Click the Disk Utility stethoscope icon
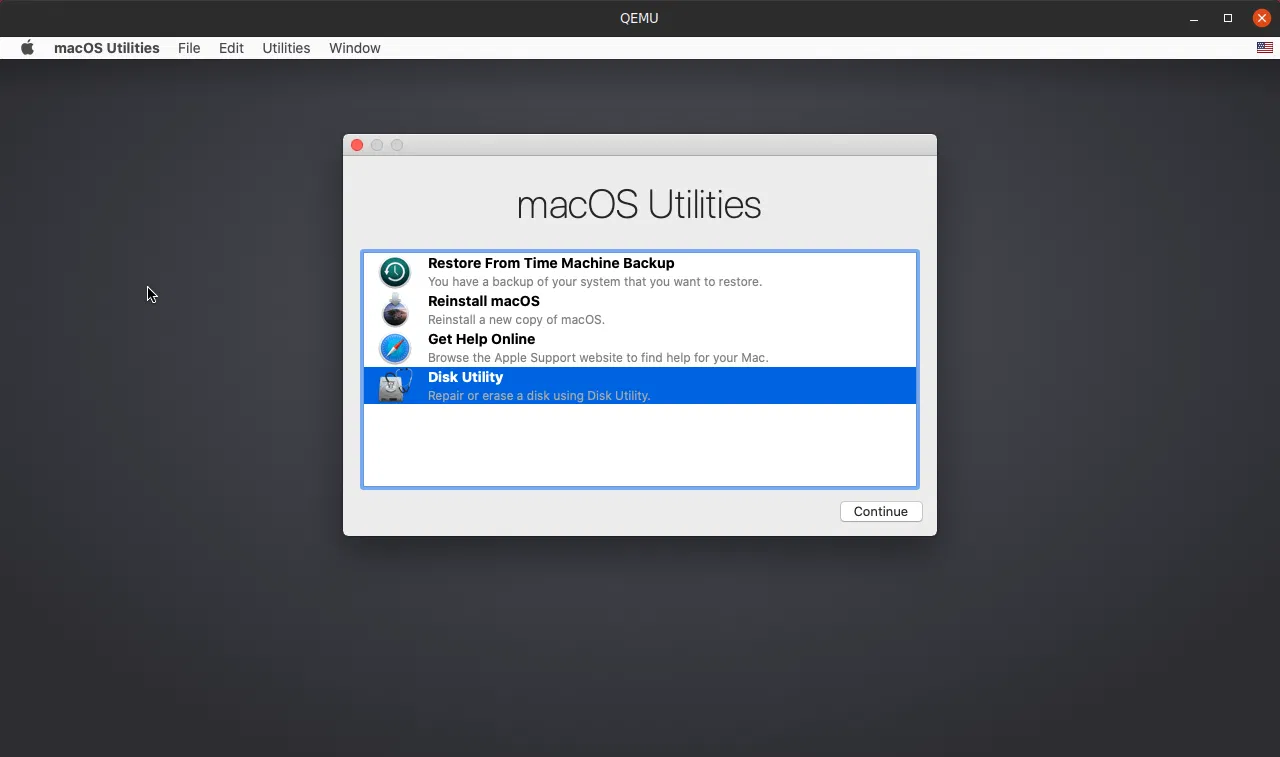 pyautogui.click(x=395, y=386)
